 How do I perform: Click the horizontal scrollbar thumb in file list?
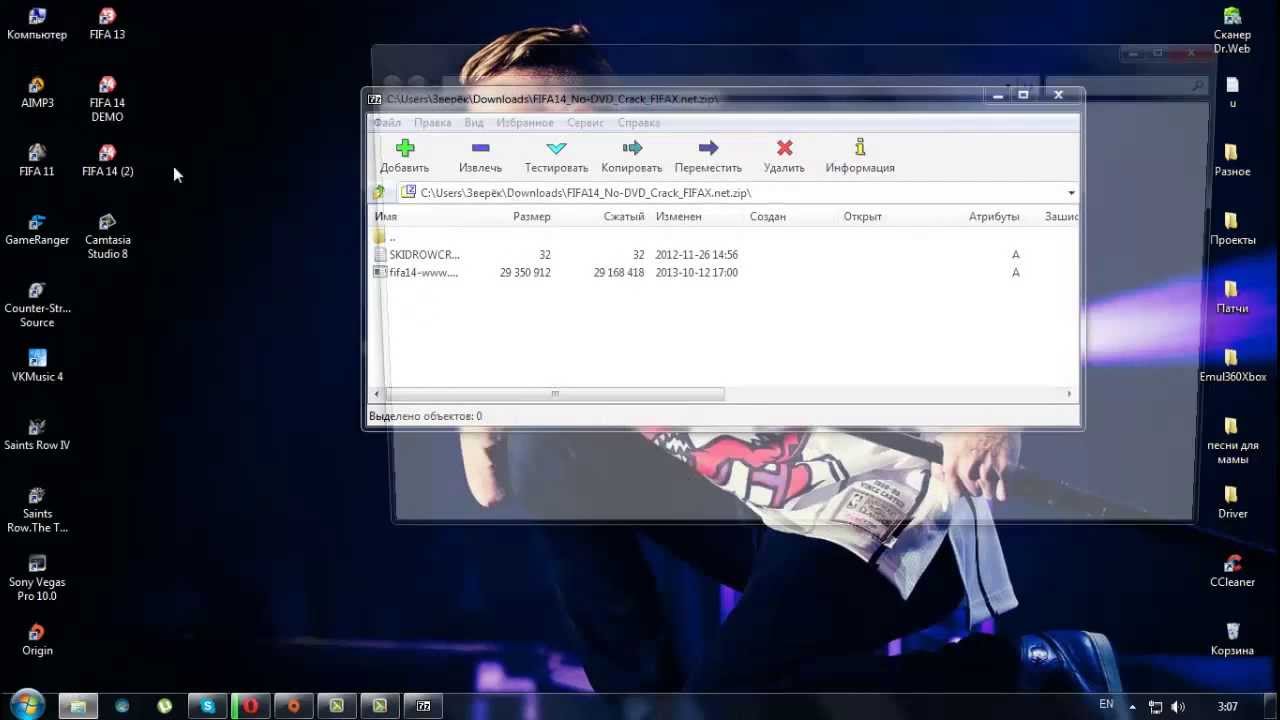[x=555, y=394]
